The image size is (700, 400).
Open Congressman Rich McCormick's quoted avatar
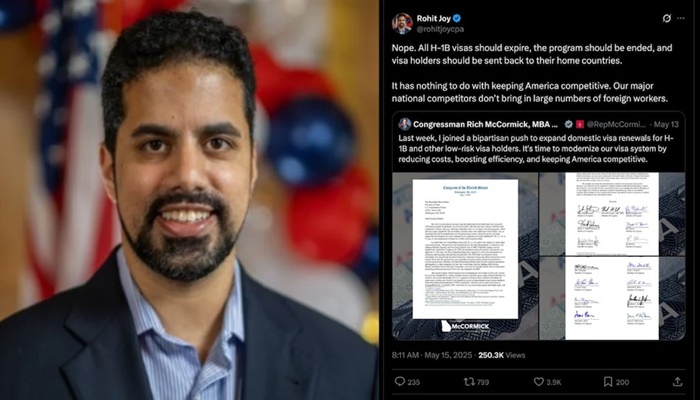404,124
